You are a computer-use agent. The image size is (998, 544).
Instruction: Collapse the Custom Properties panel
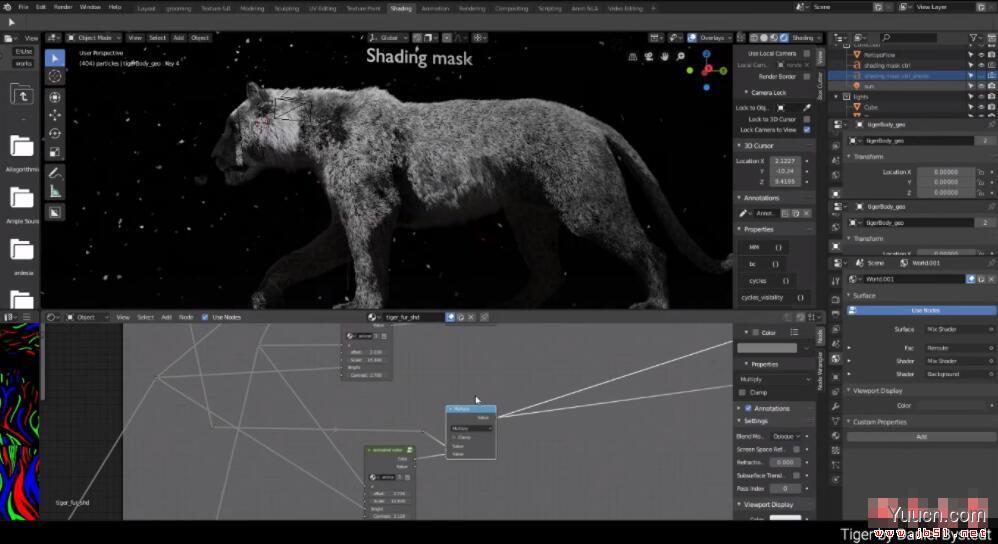coord(849,422)
